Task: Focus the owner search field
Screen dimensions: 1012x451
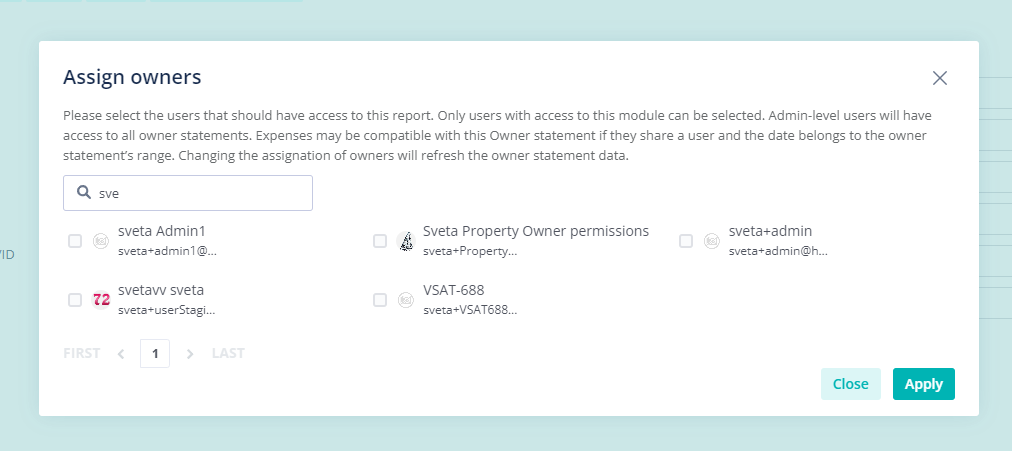Action: [188, 193]
